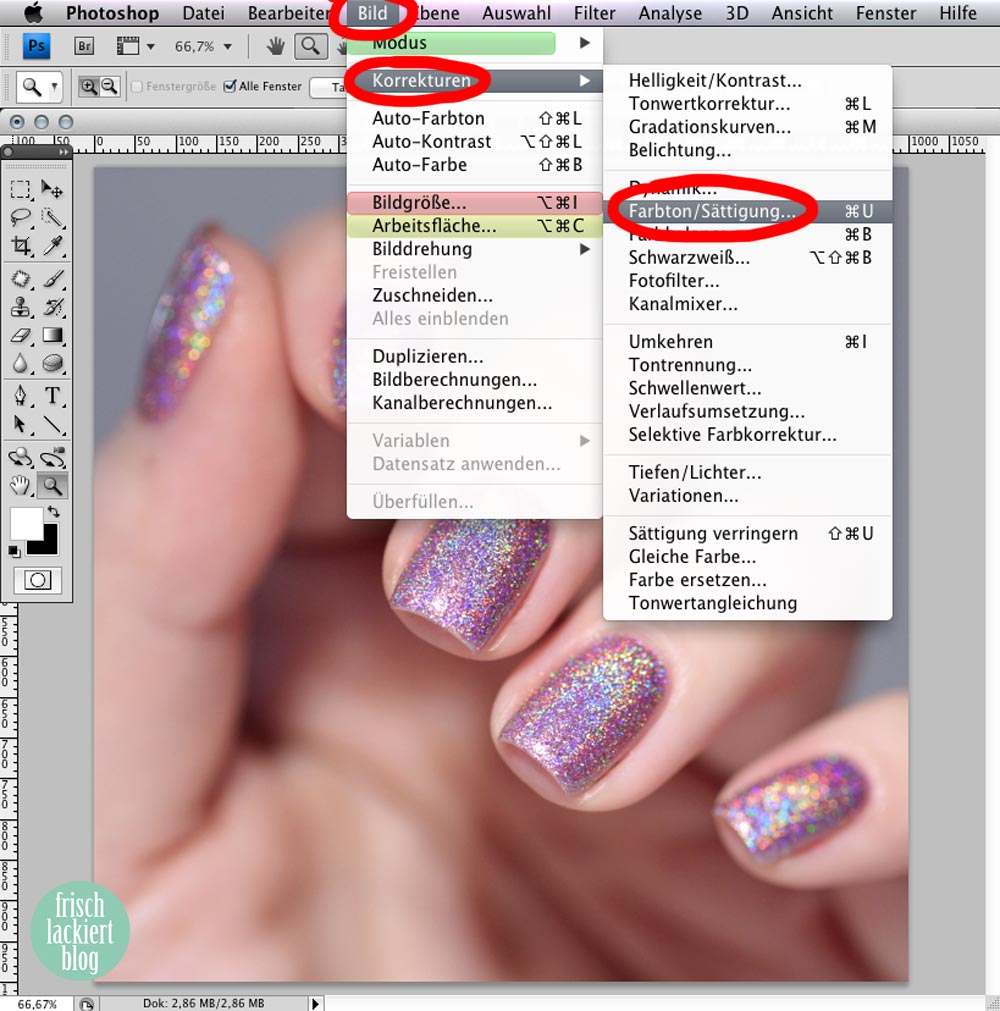Select the Gradient tool

coord(52,335)
